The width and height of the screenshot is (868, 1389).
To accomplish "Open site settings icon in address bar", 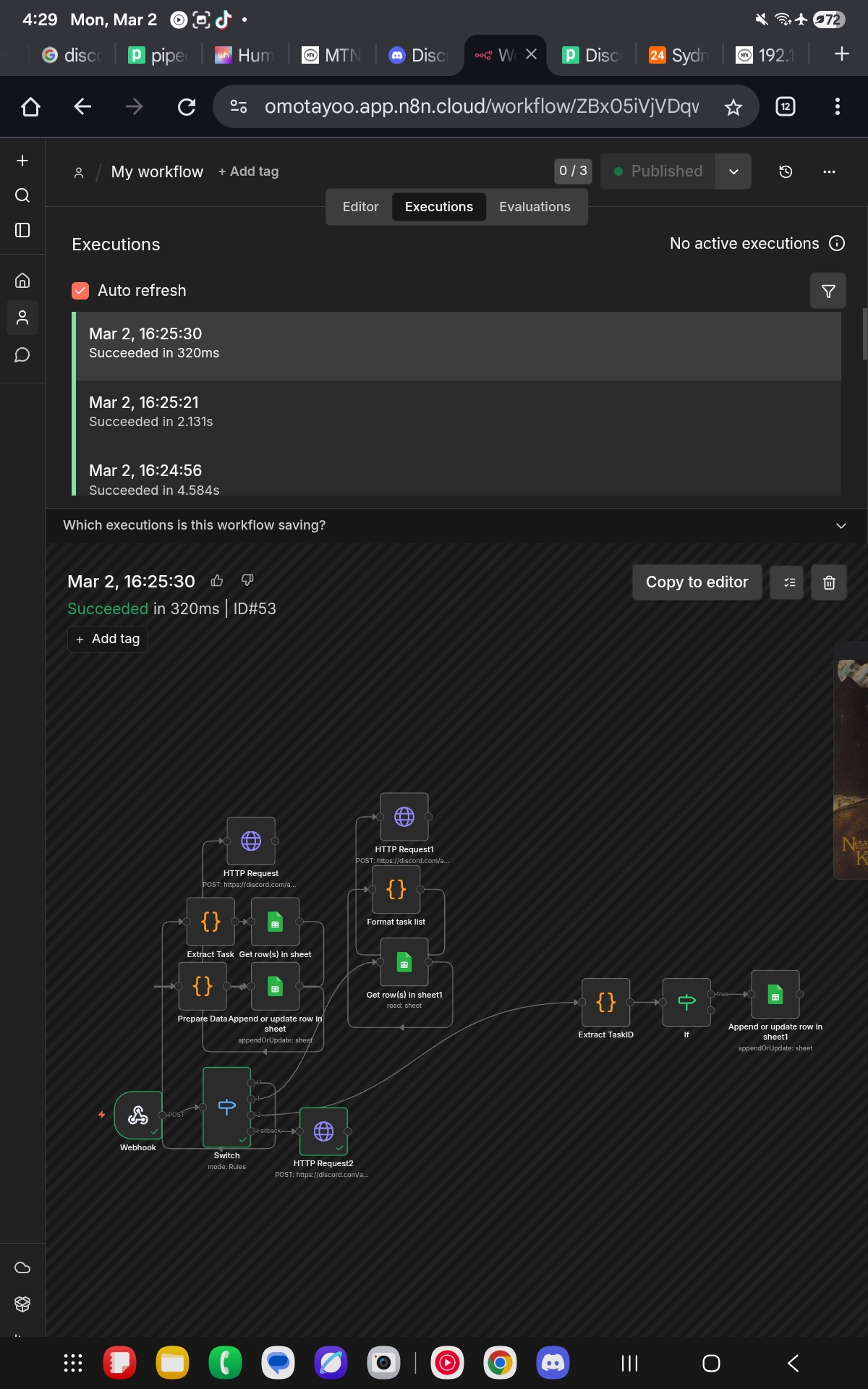I will click(x=239, y=107).
